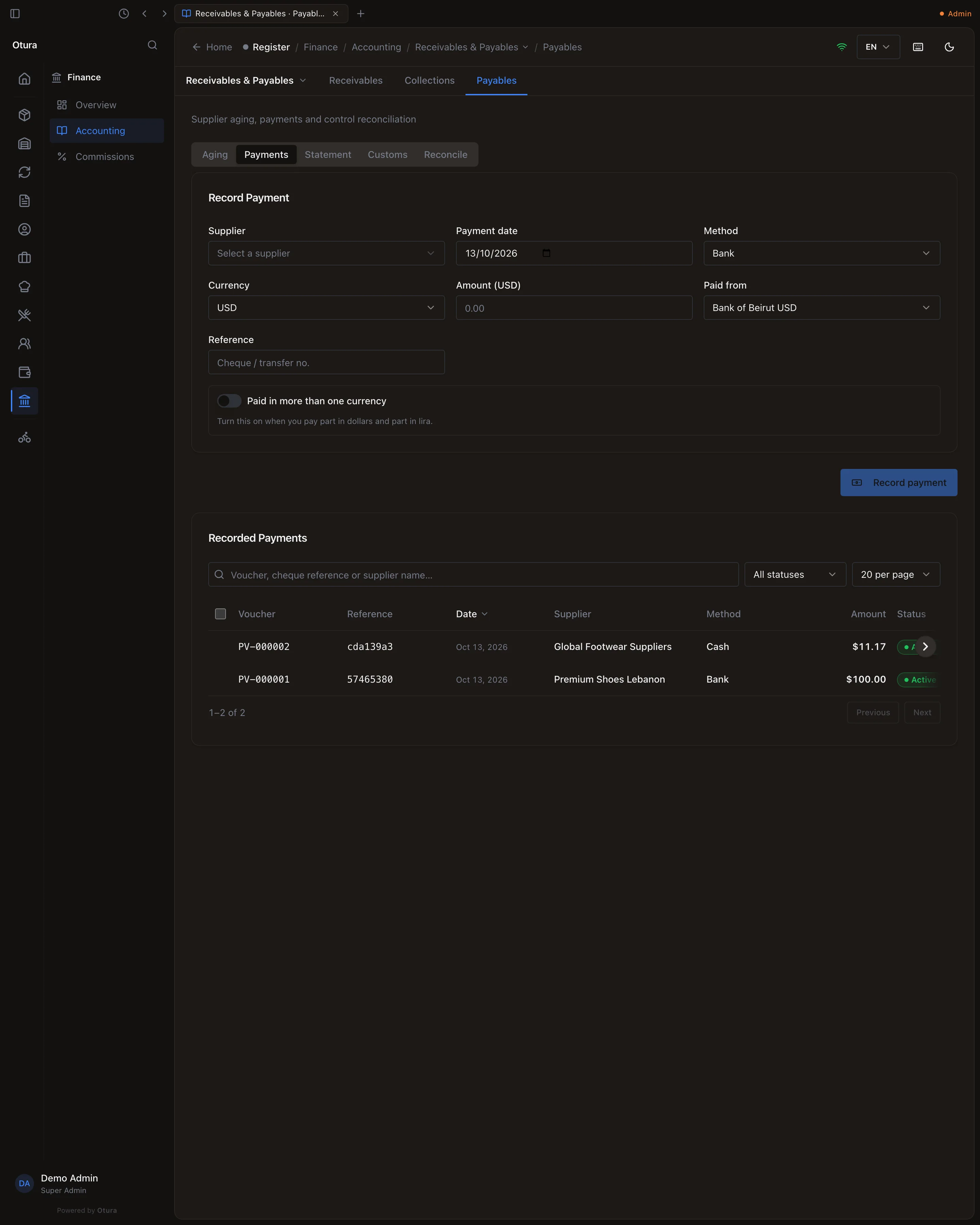This screenshot has width=980, height=1225.
Task: Open the home icon in sidebar
Action: (24, 79)
